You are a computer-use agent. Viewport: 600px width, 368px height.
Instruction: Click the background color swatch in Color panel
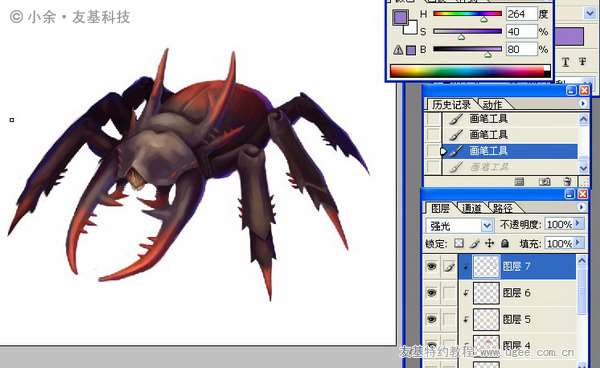[x=412, y=29]
